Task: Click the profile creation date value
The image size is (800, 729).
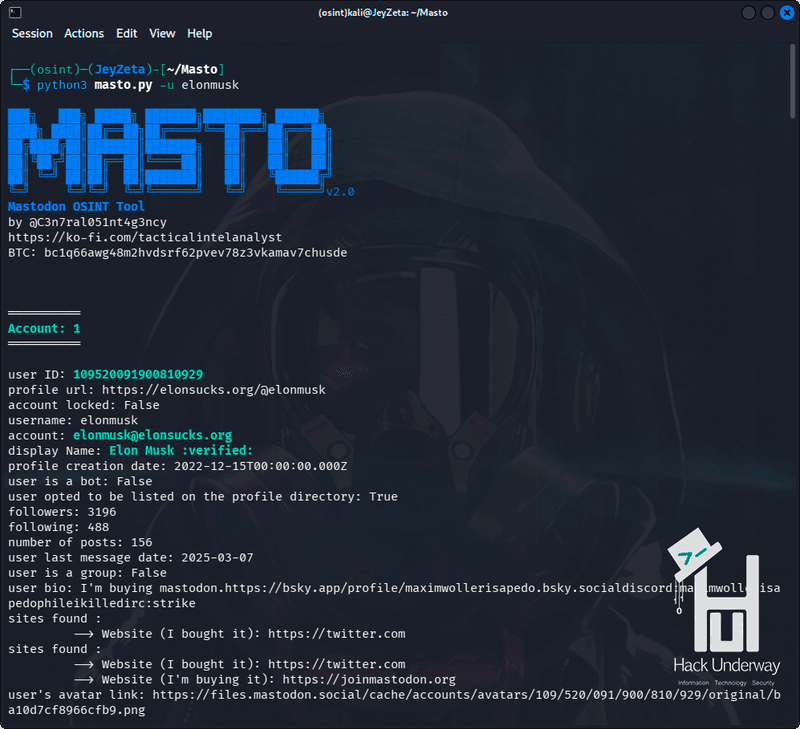Action: click(261, 466)
